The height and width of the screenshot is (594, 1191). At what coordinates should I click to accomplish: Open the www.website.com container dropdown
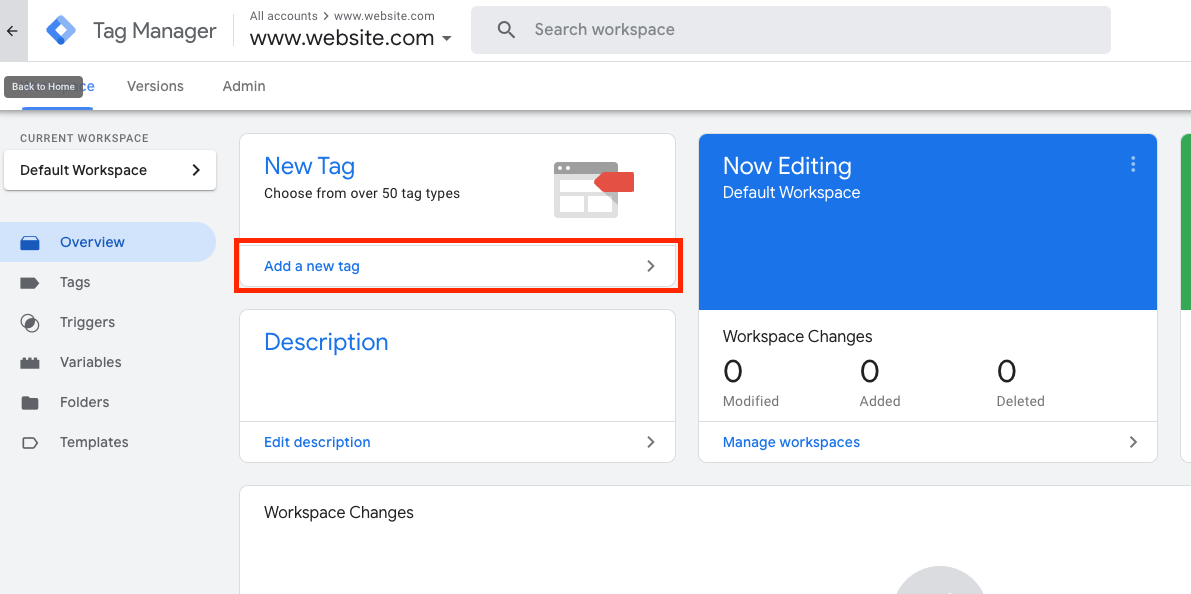pos(351,37)
